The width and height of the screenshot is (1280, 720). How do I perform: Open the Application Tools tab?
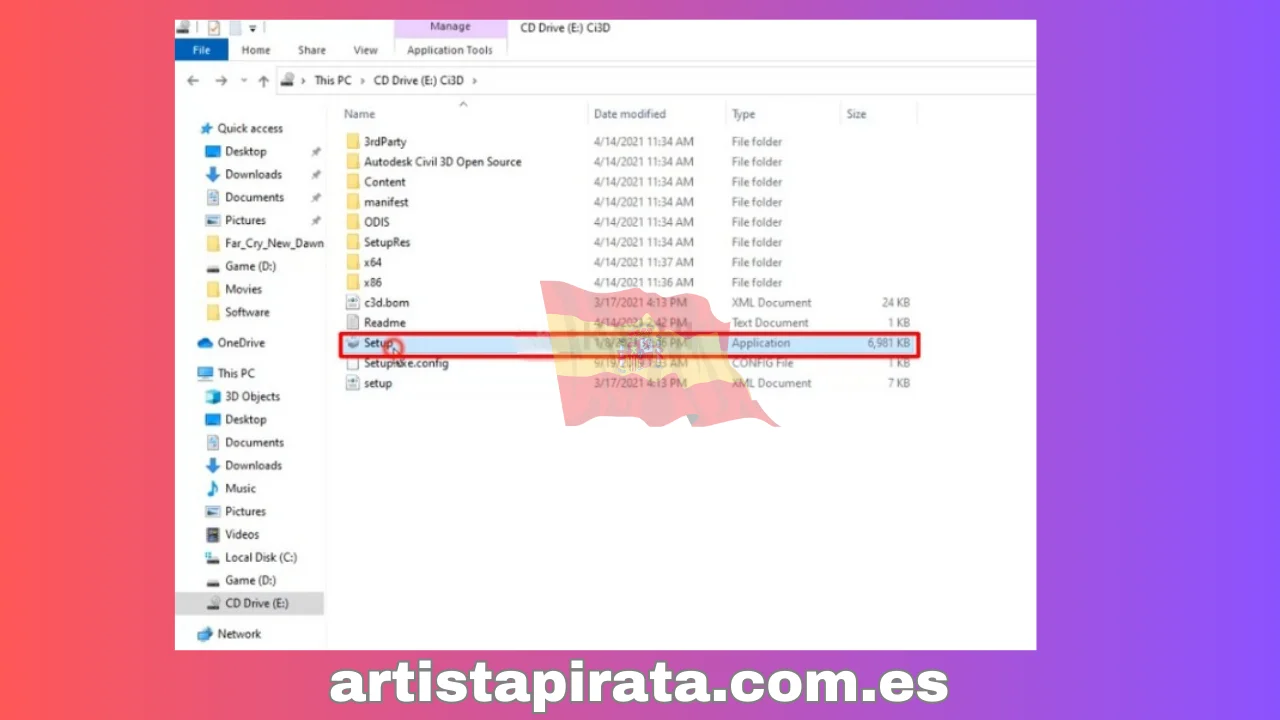click(449, 50)
